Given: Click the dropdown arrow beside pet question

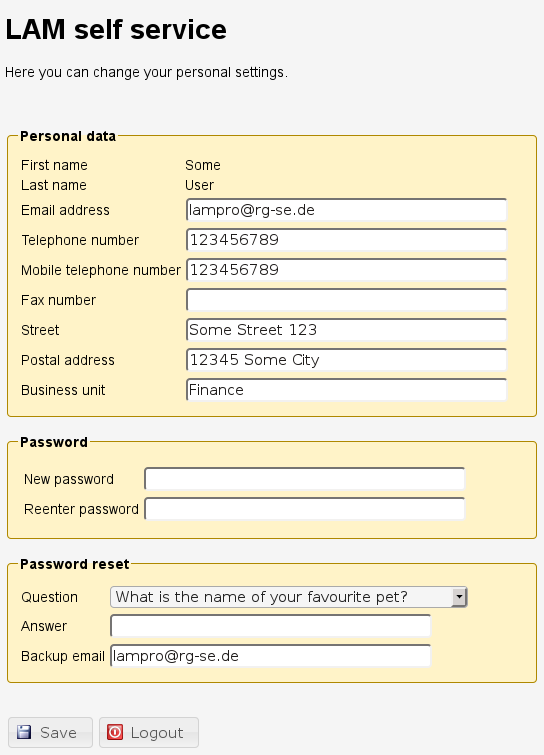Looking at the screenshot, I should (x=459, y=597).
